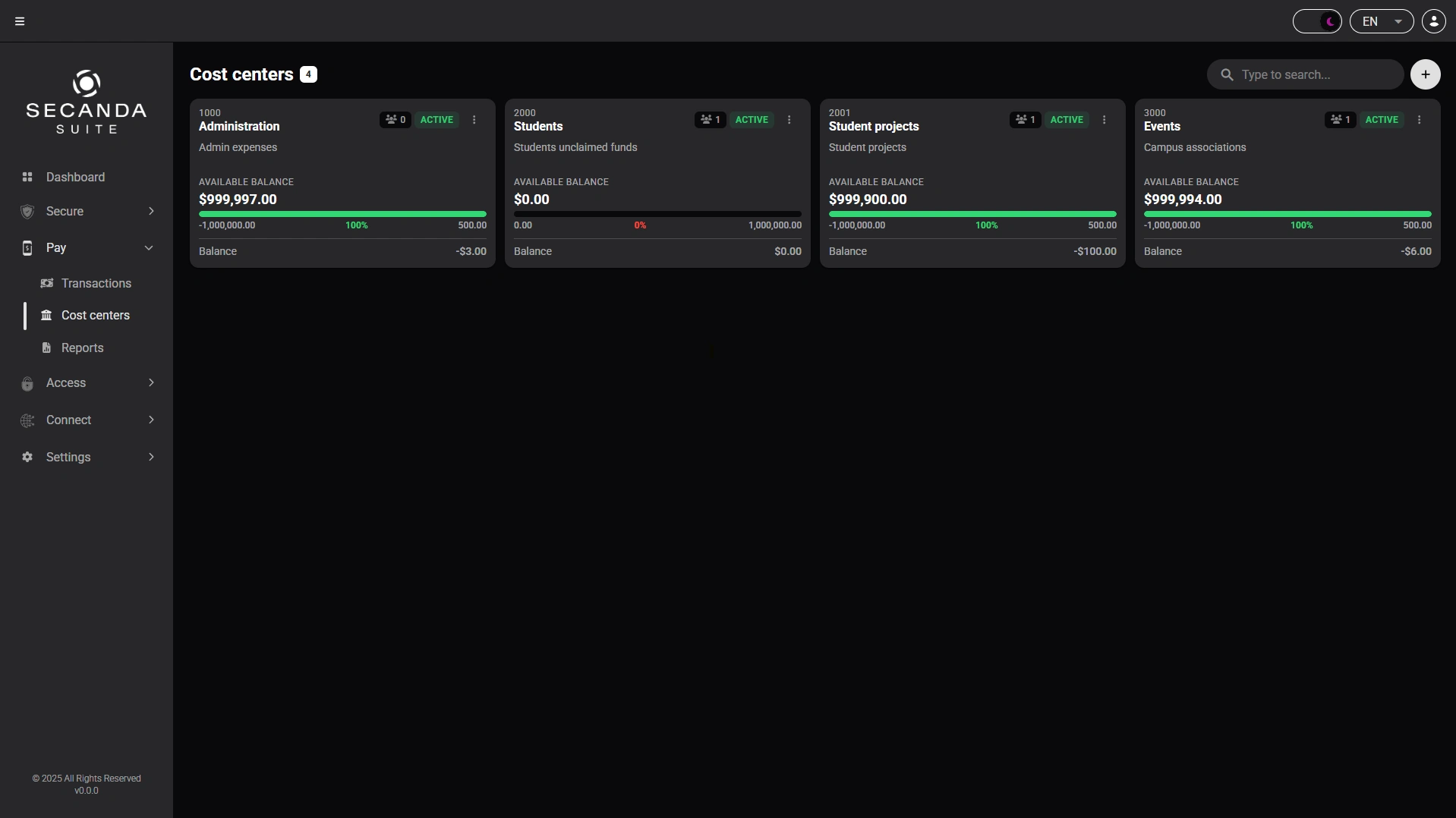The width and height of the screenshot is (1456, 818).
Task: Open Events card three-dot menu
Action: 1419,120
